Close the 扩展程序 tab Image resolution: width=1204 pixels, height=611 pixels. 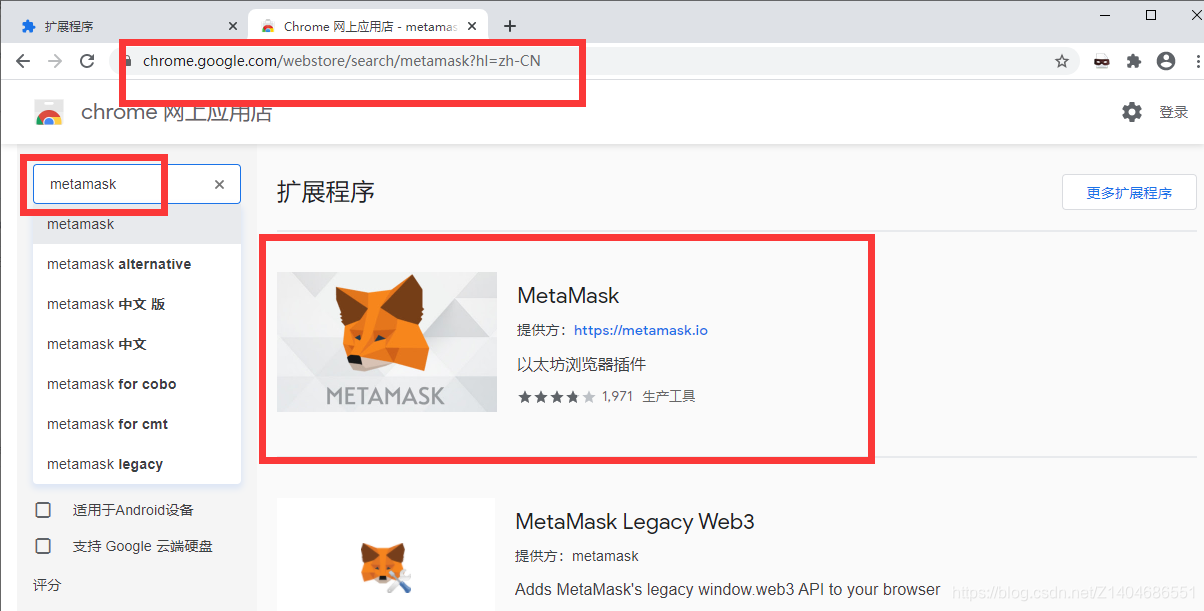(233, 26)
